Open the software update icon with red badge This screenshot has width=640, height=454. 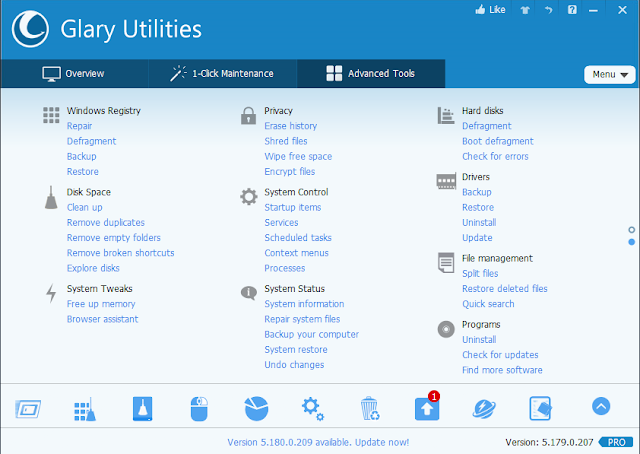[x=427, y=407]
